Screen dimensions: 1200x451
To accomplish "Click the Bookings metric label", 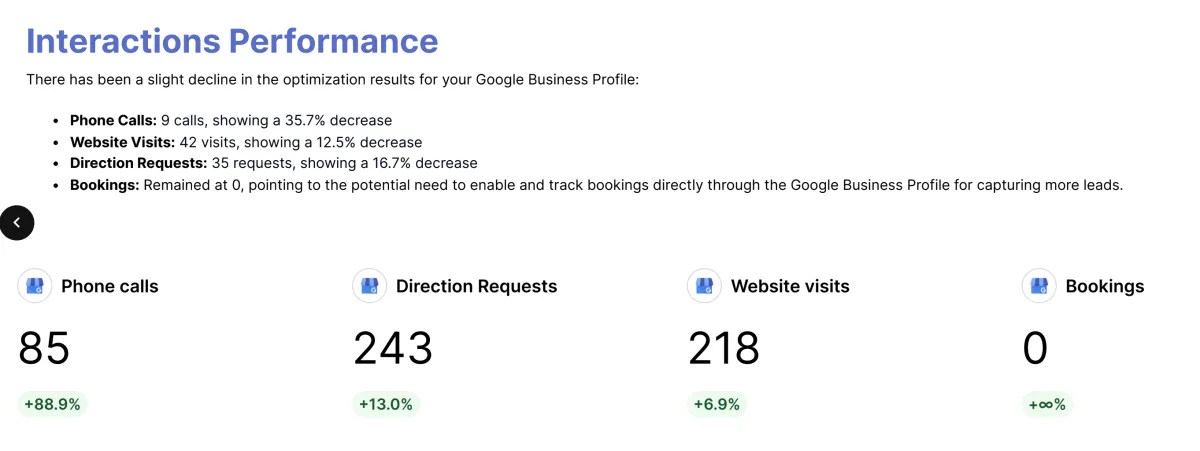I will pyautogui.click(x=1105, y=286).
